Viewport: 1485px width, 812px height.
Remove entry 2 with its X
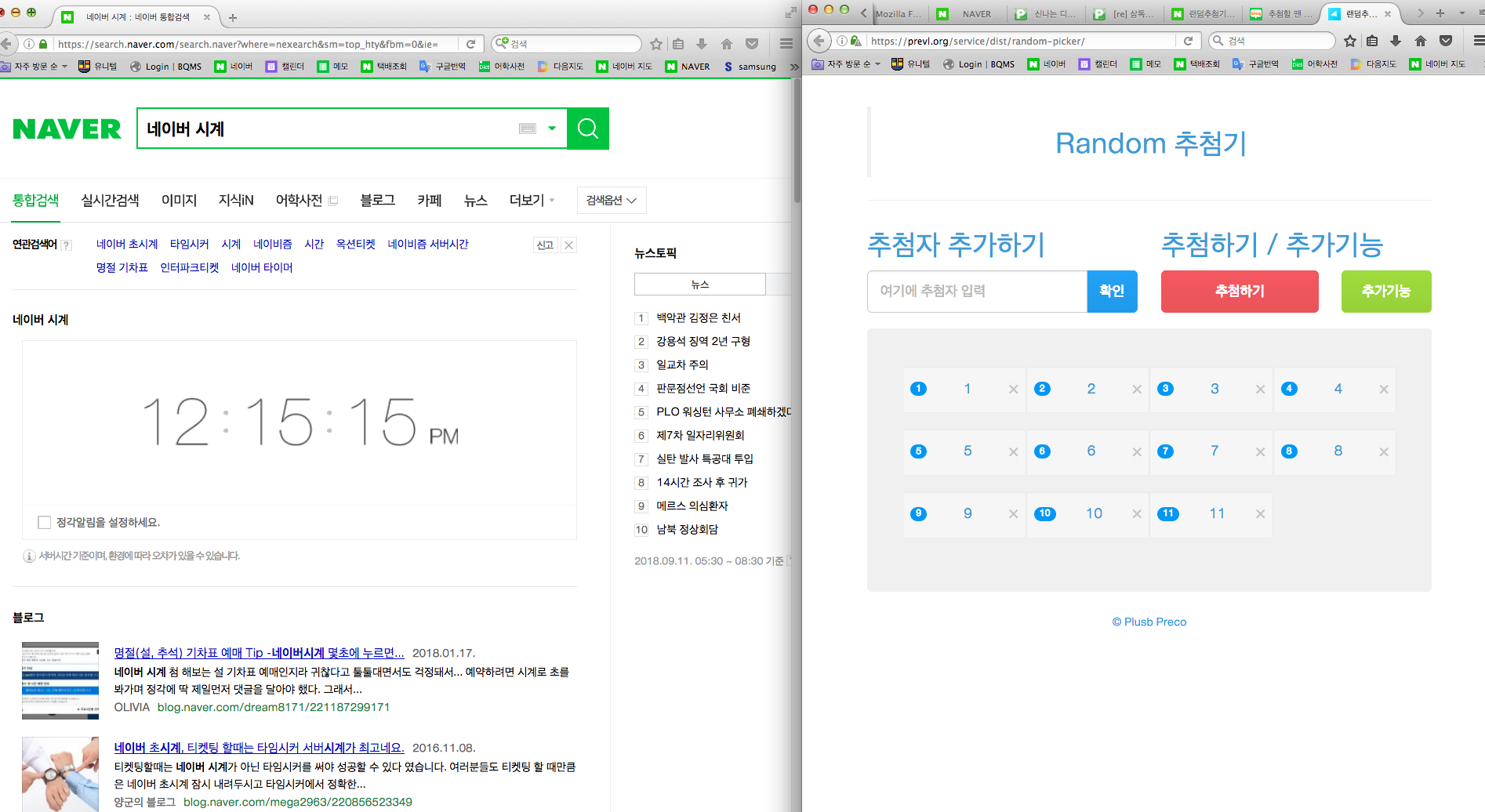point(1137,390)
